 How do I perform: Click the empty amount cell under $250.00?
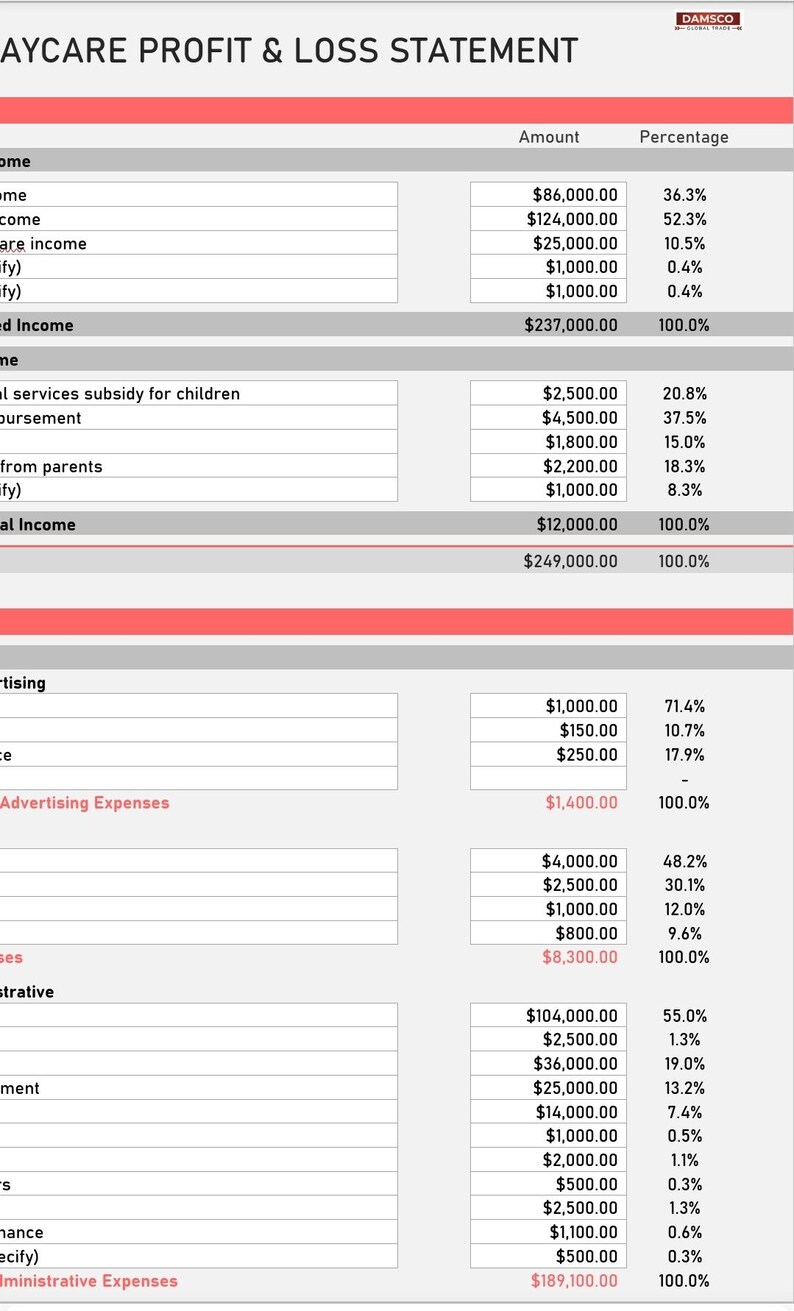pyautogui.click(x=548, y=778)
